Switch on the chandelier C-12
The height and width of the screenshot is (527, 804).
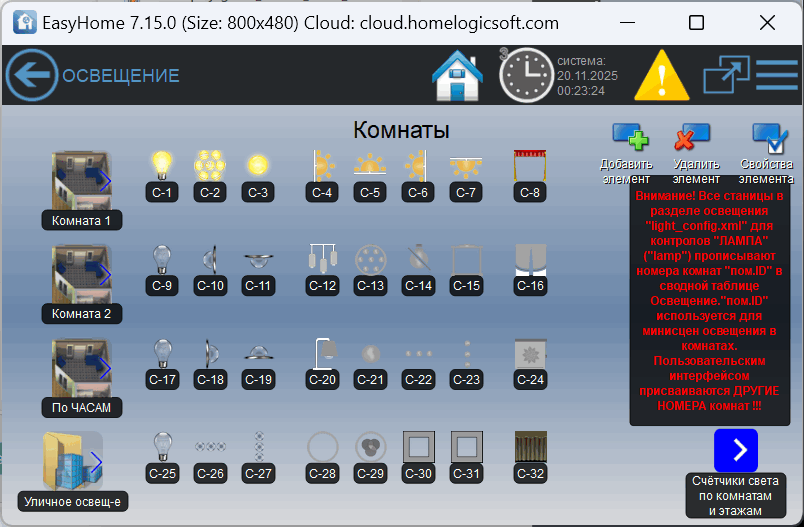pos(323,260)
